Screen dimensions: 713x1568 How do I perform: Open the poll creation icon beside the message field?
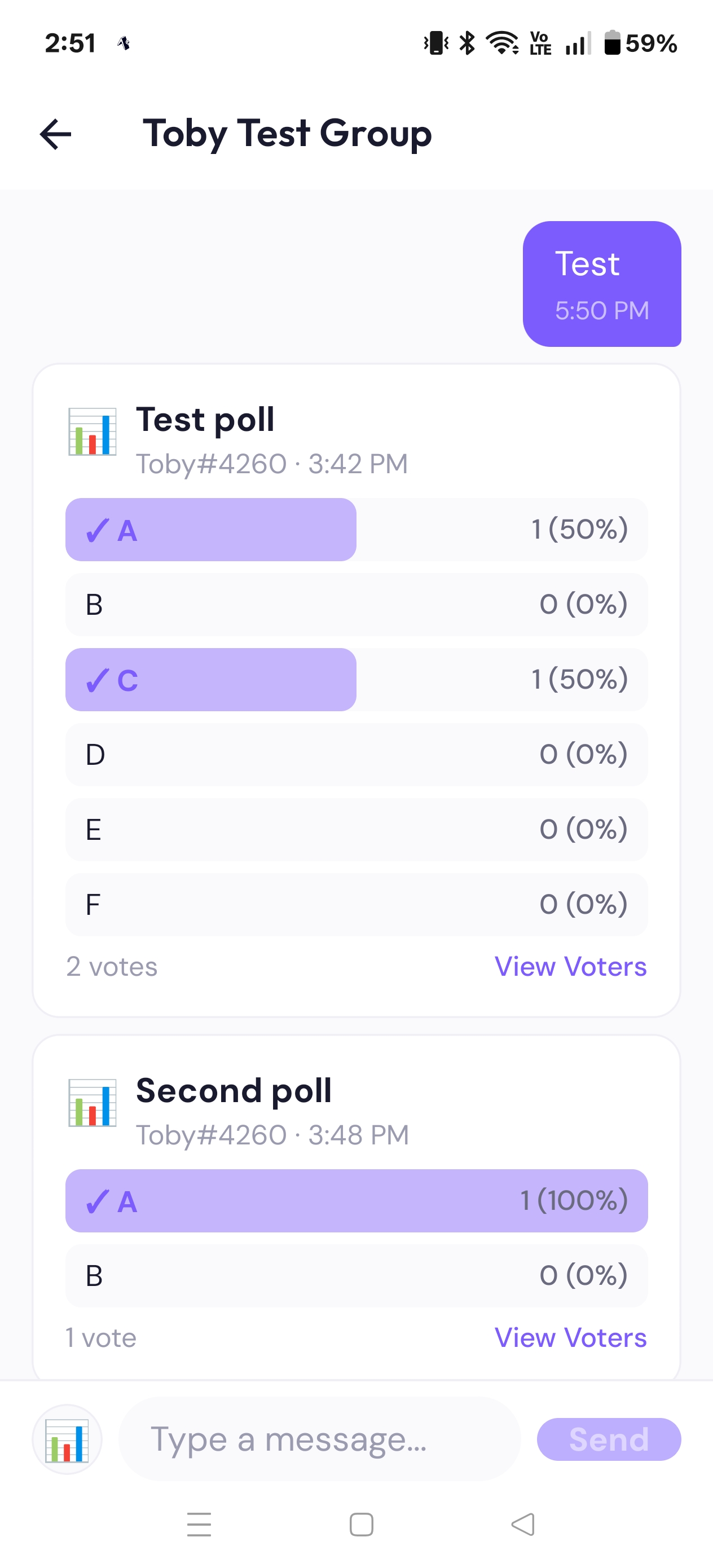pyautogui.click(x=67, y=1439)
